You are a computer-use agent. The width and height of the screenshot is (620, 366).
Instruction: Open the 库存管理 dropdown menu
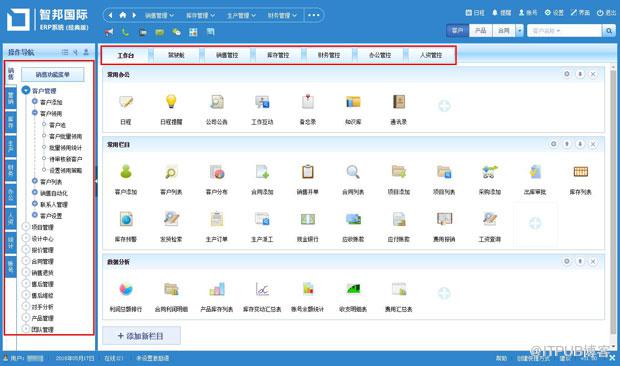tap(200, 15)
